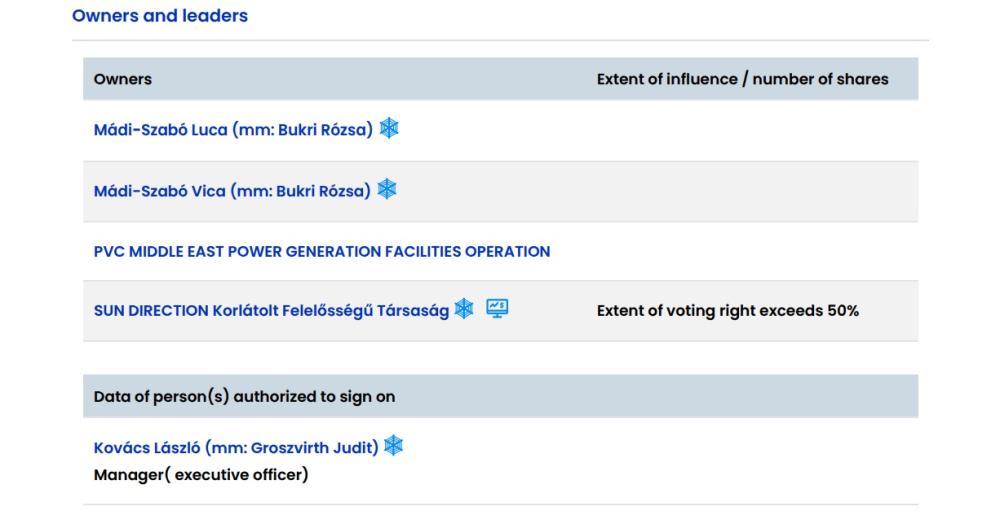Open the PVC MIDDLE EAST POWER GENERATION link
This screenshot has height=520, width=1000.
point(321,251)
